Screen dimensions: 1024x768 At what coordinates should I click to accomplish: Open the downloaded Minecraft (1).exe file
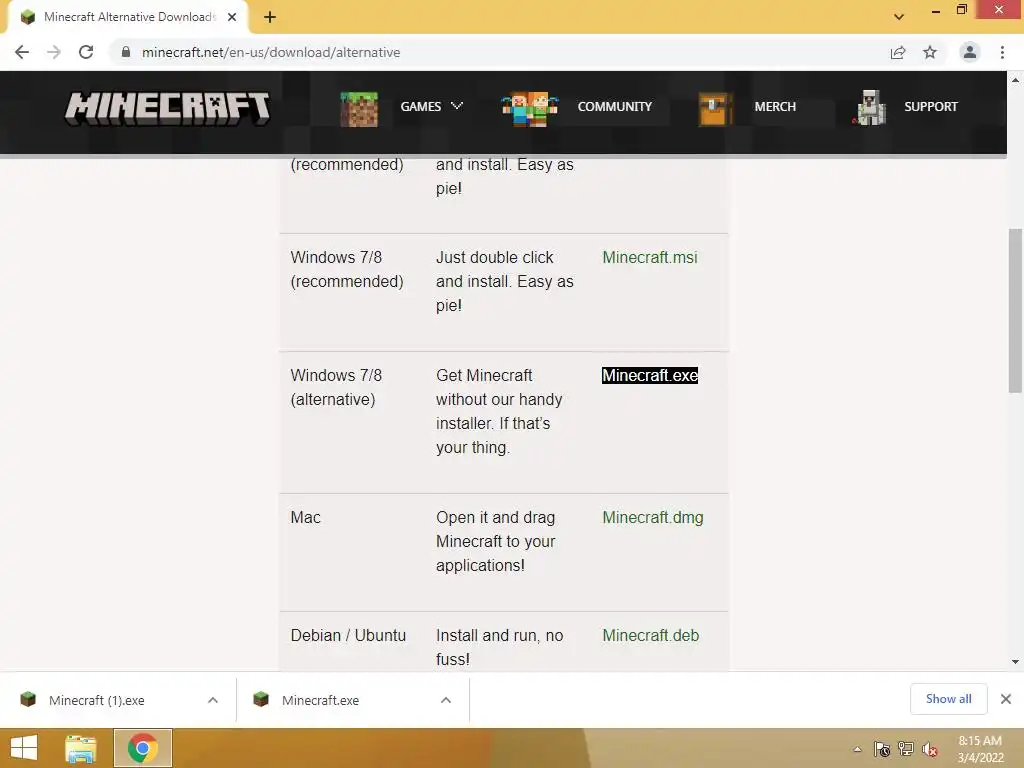[x=97, y=700]
